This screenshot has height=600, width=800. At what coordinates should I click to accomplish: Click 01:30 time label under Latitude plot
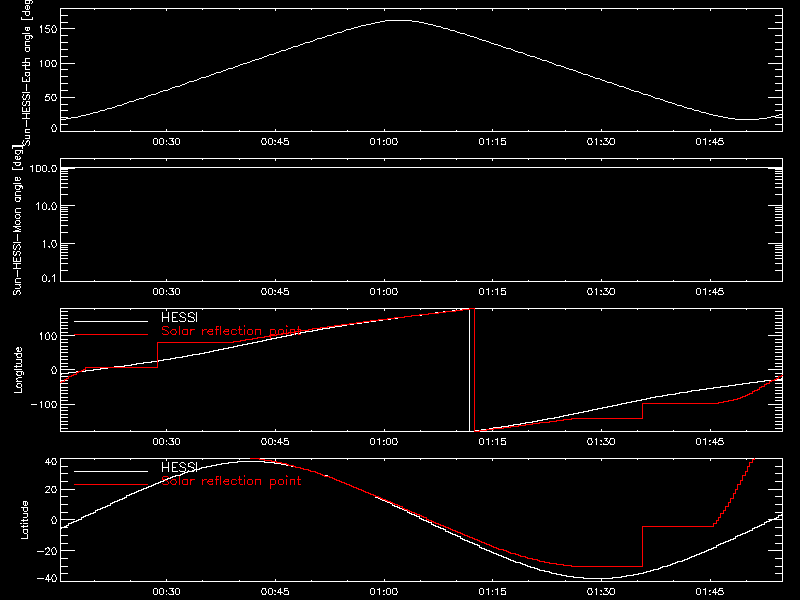tap(601, 591)
